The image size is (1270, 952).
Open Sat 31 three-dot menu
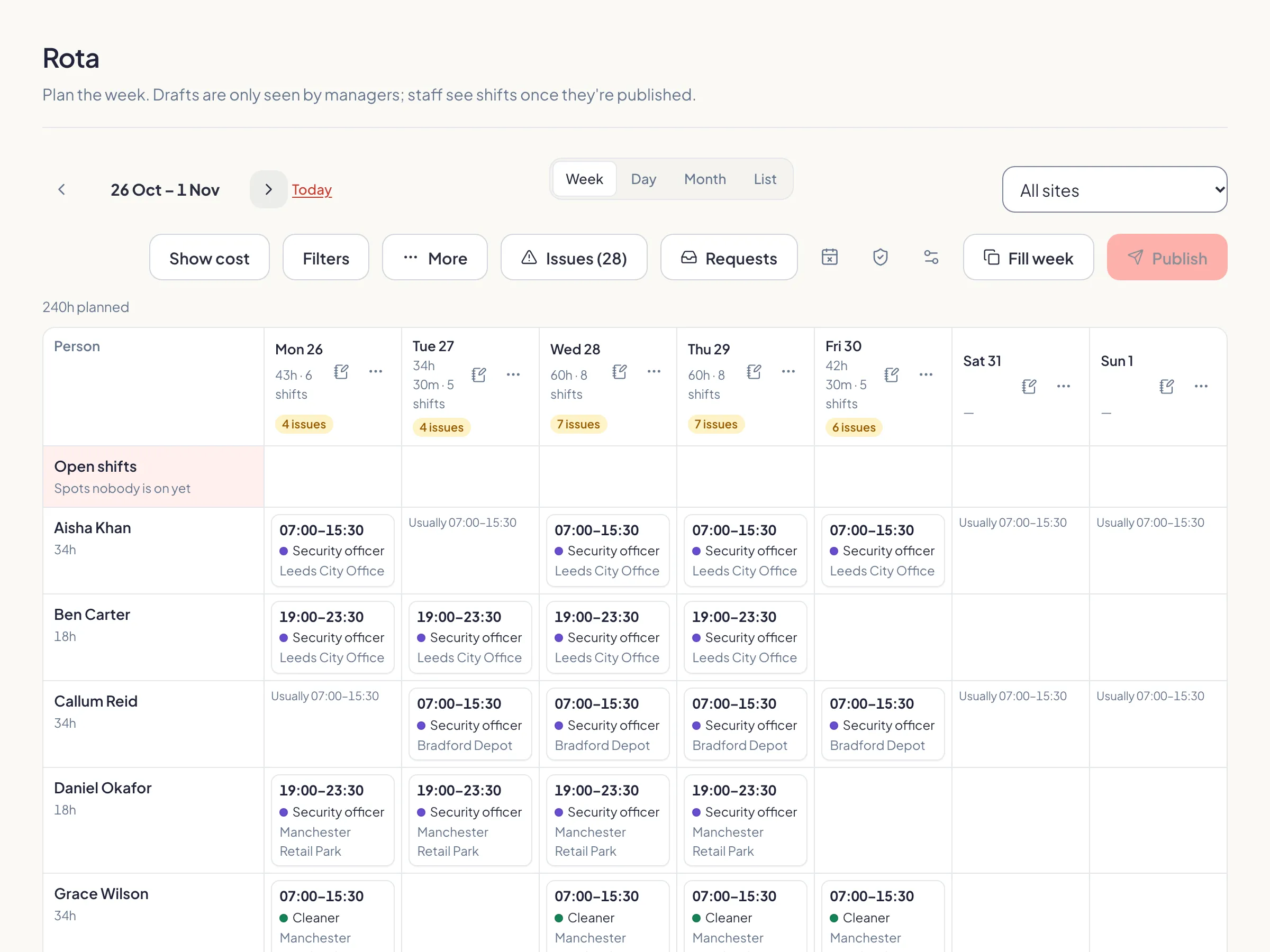pos(1063,386)
